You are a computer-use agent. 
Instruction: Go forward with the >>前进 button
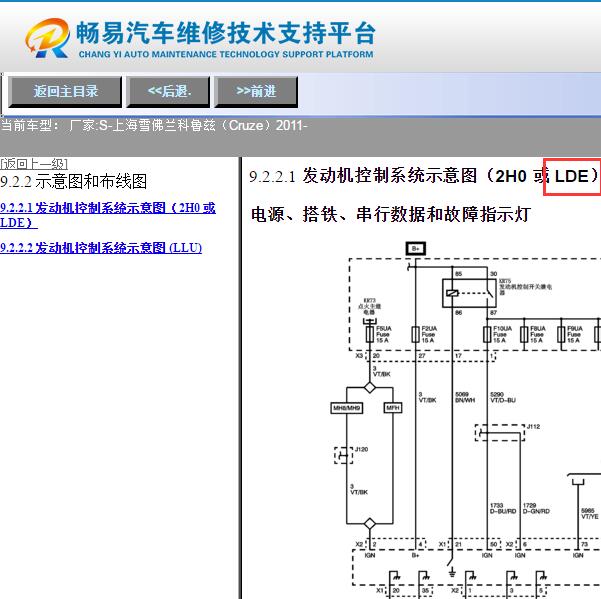(256, 92)
